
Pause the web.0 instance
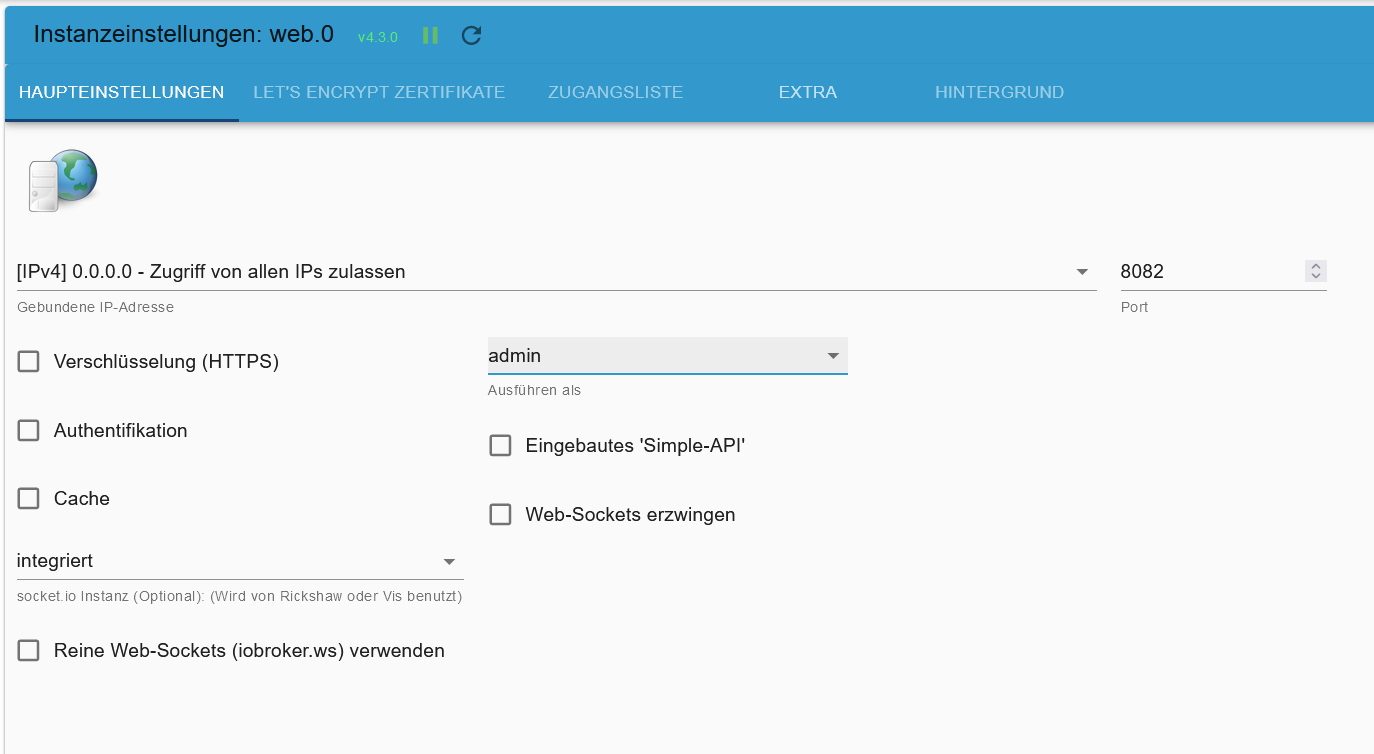click(x=431, y=36)
